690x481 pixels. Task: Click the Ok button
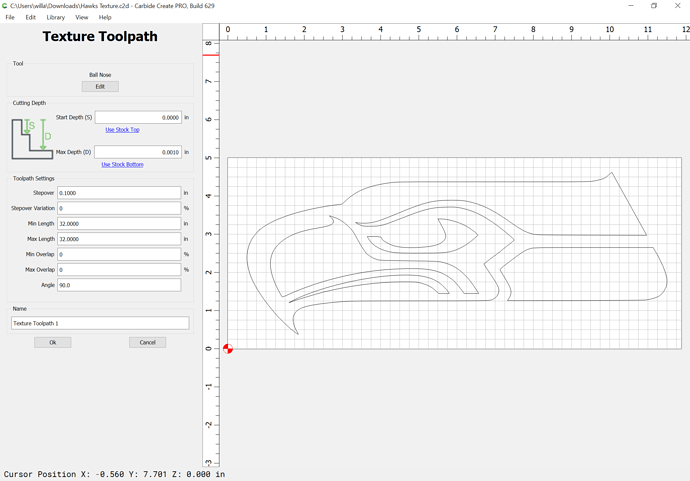coord(53,342)
